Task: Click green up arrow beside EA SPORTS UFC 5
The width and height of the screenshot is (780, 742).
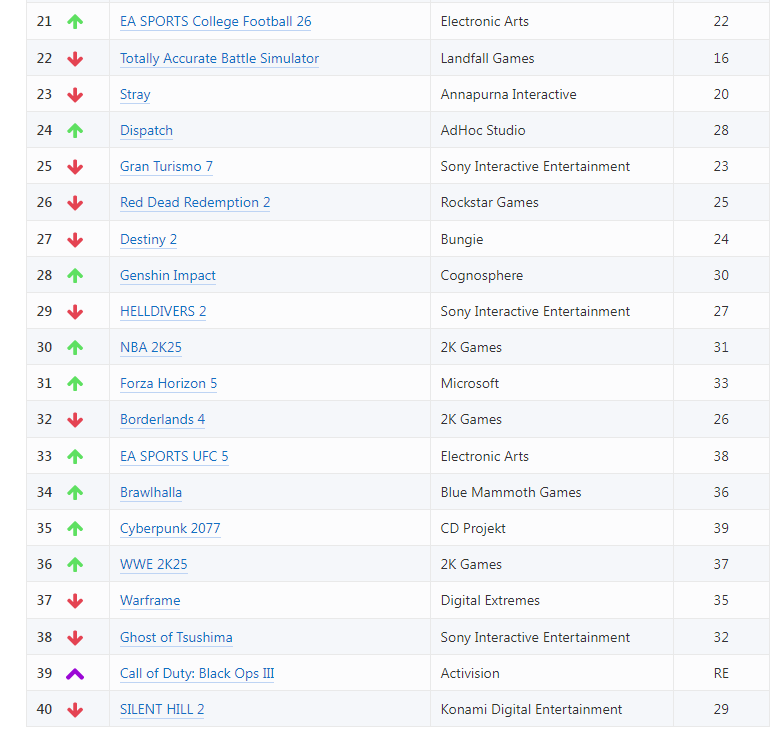Action: 75,456
